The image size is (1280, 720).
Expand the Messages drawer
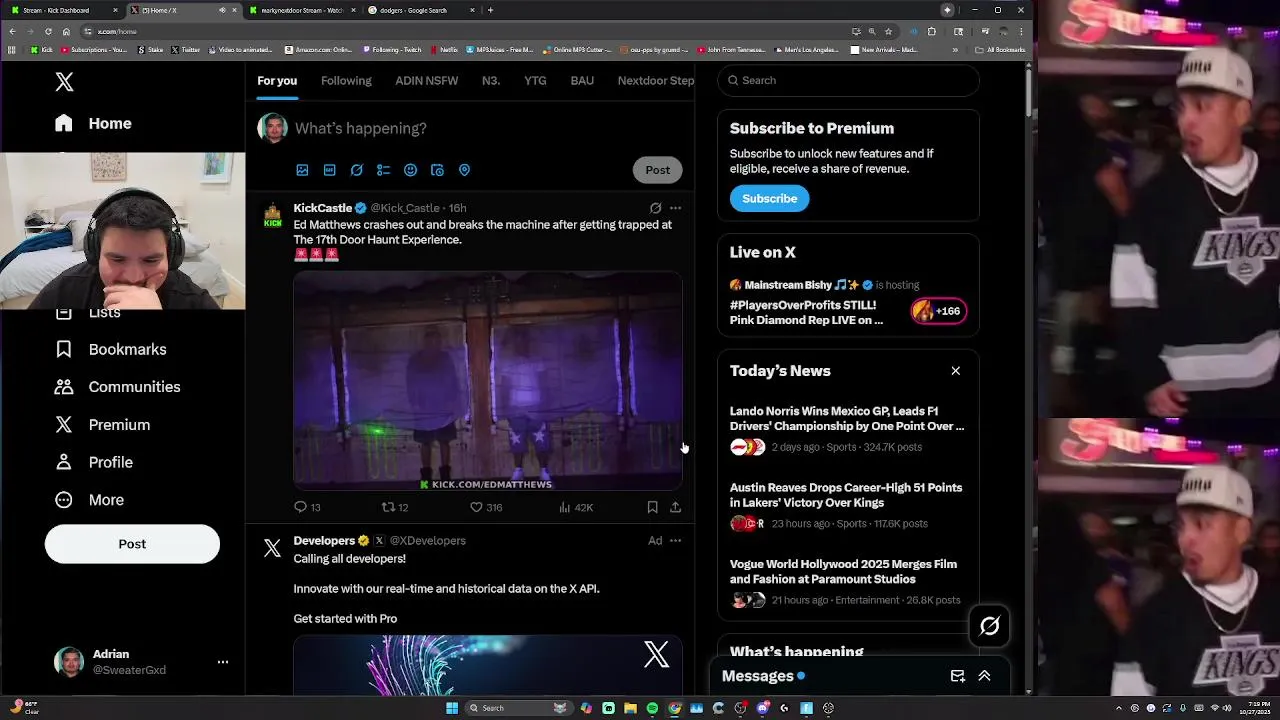point(984,676)
